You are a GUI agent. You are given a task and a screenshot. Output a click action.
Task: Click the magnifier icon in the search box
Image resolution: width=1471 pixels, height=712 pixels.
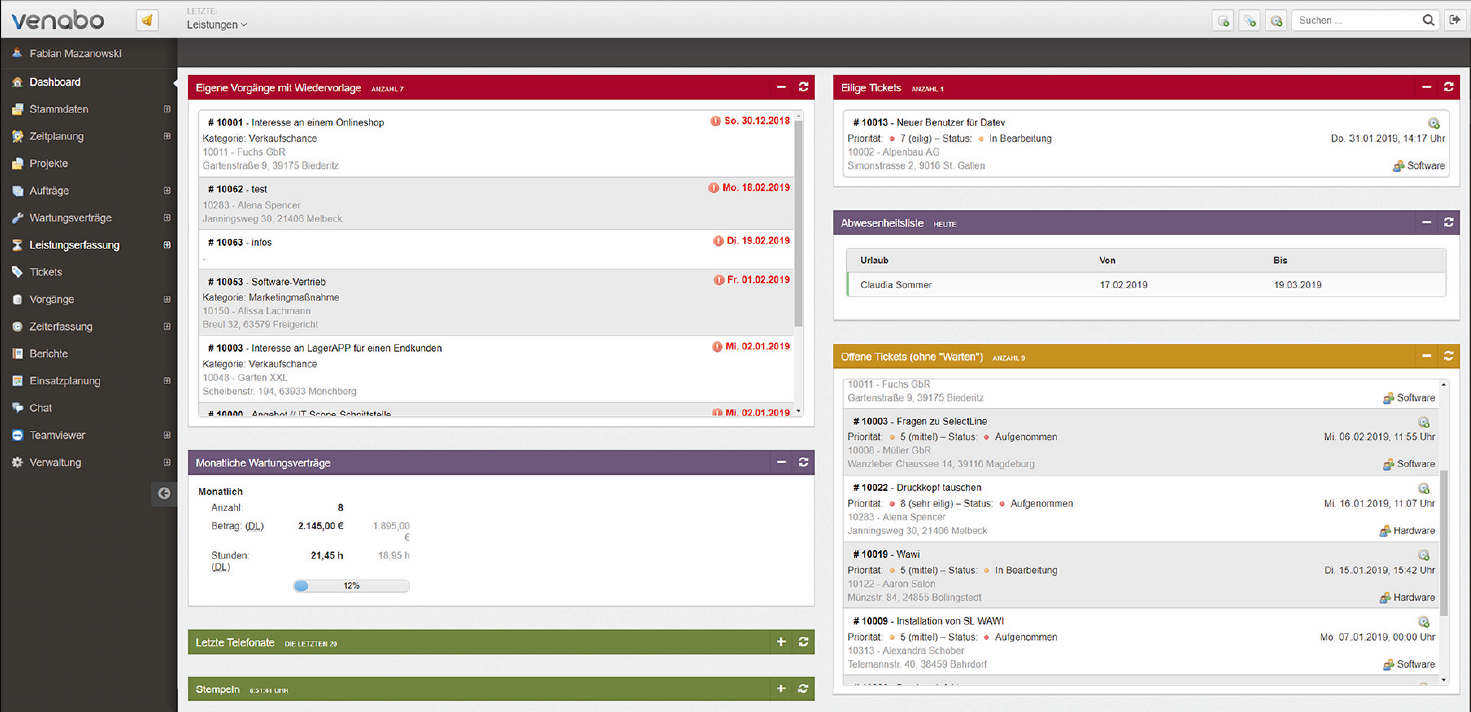[x=1428, y=20]
